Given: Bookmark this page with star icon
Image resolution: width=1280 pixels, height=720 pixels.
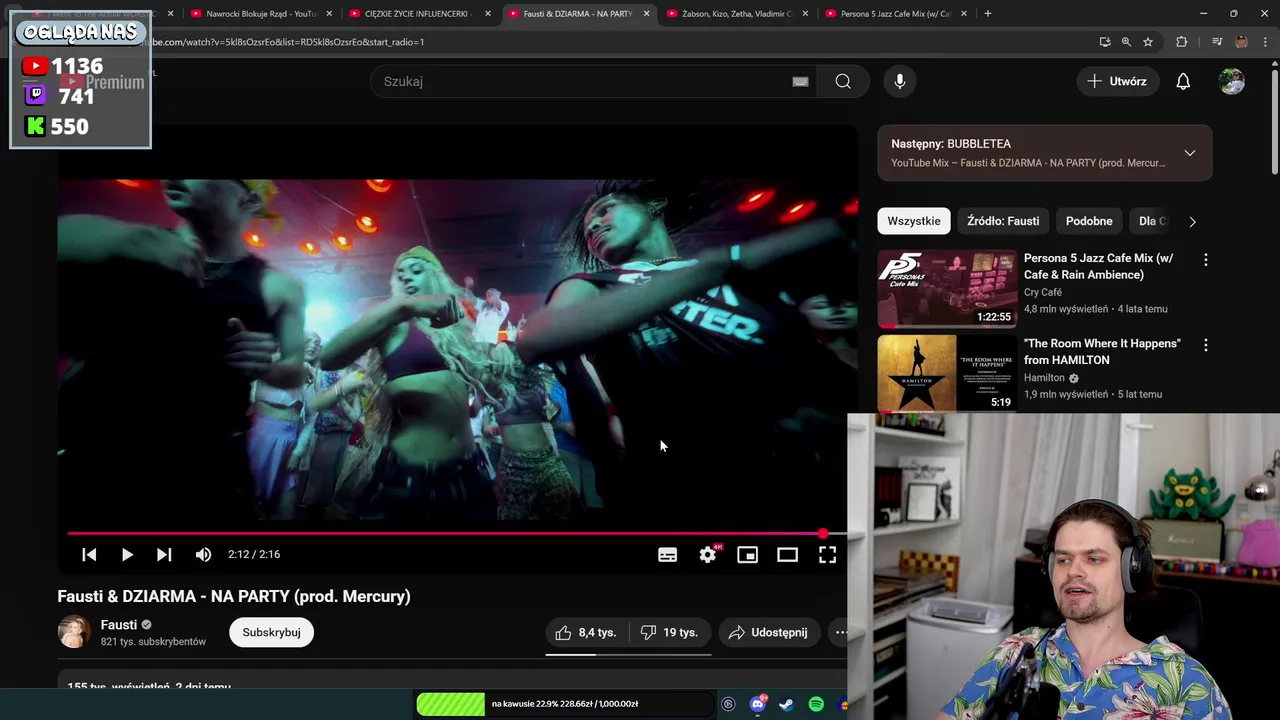Looking at the screenshot, I should coord(1148,42).
